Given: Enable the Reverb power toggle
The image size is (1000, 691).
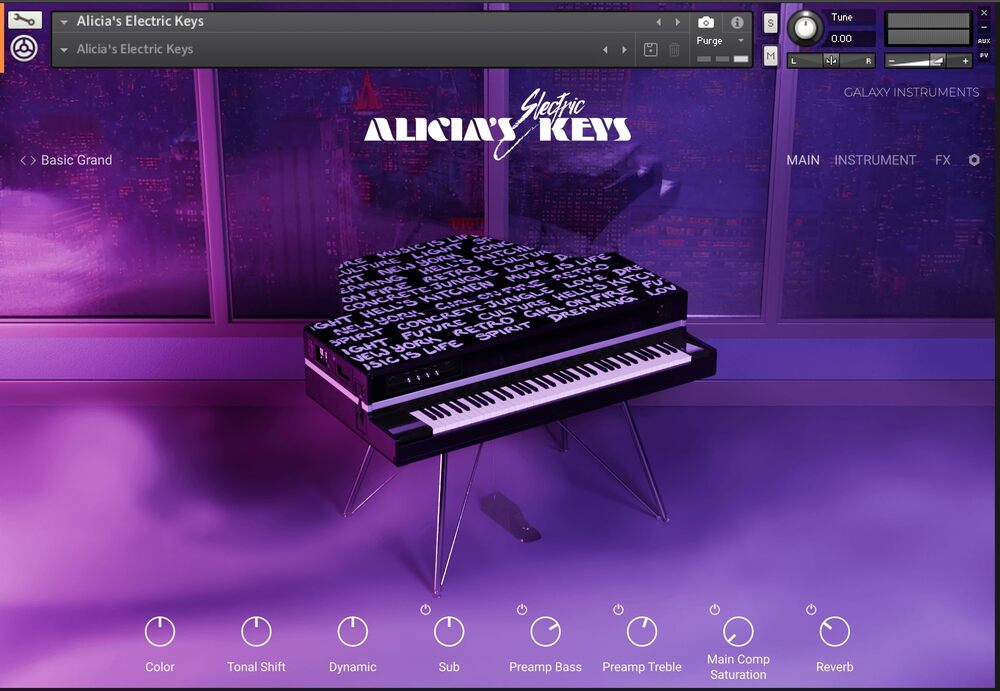Looking at the screenshot, I should point(810,608).
